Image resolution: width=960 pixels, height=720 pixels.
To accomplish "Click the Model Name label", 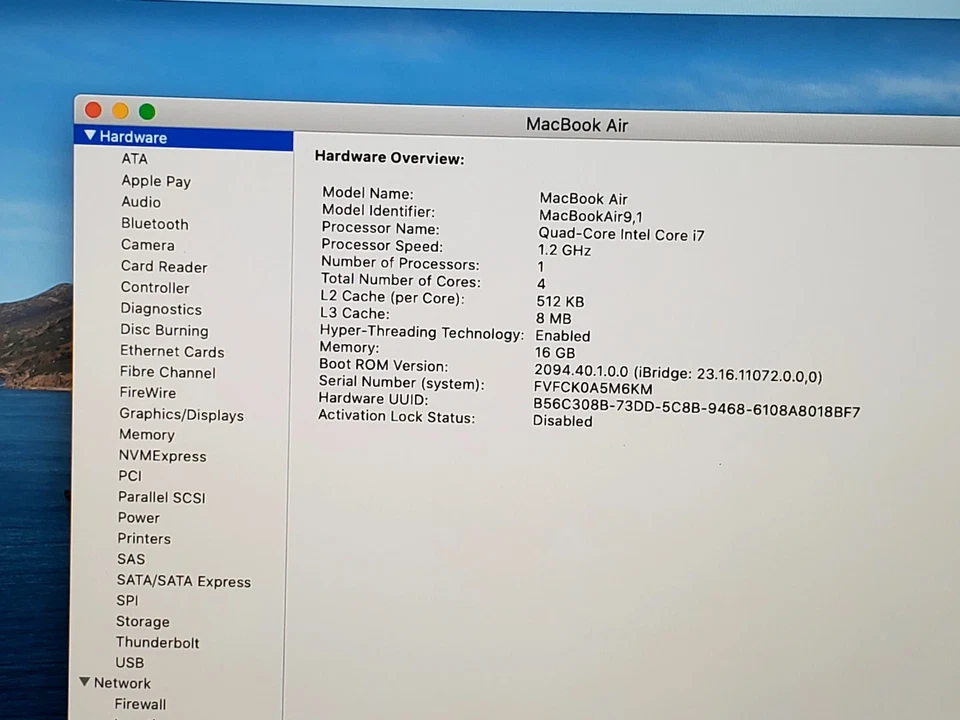I will [368, 193].
